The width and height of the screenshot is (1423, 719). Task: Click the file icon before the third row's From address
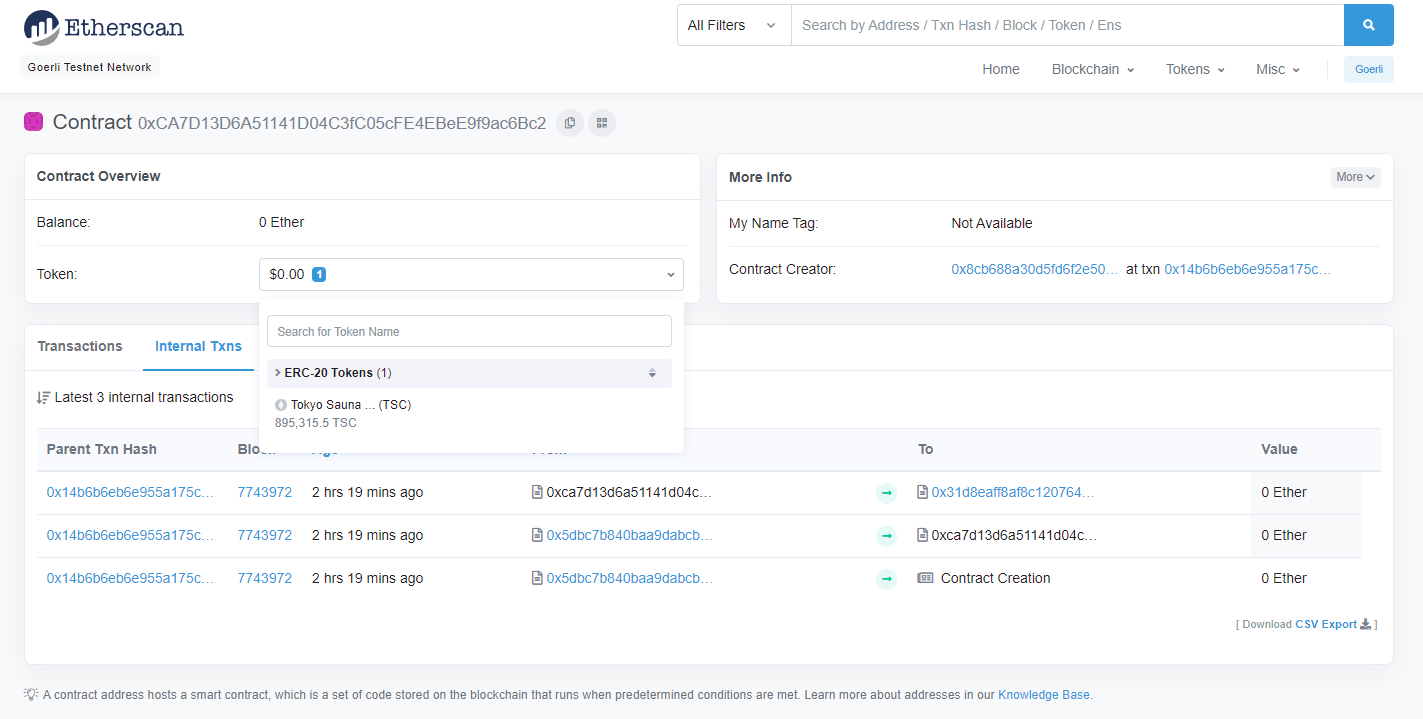click(537, 578)
